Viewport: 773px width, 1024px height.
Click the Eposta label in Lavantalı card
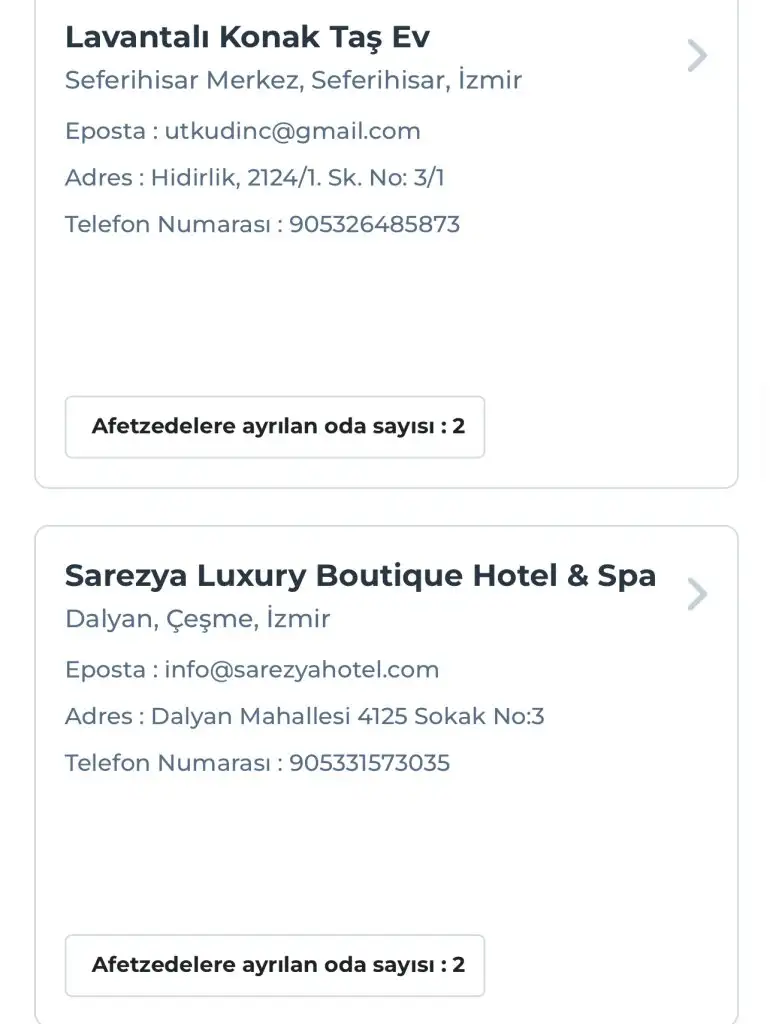click(x=104, y=131)
